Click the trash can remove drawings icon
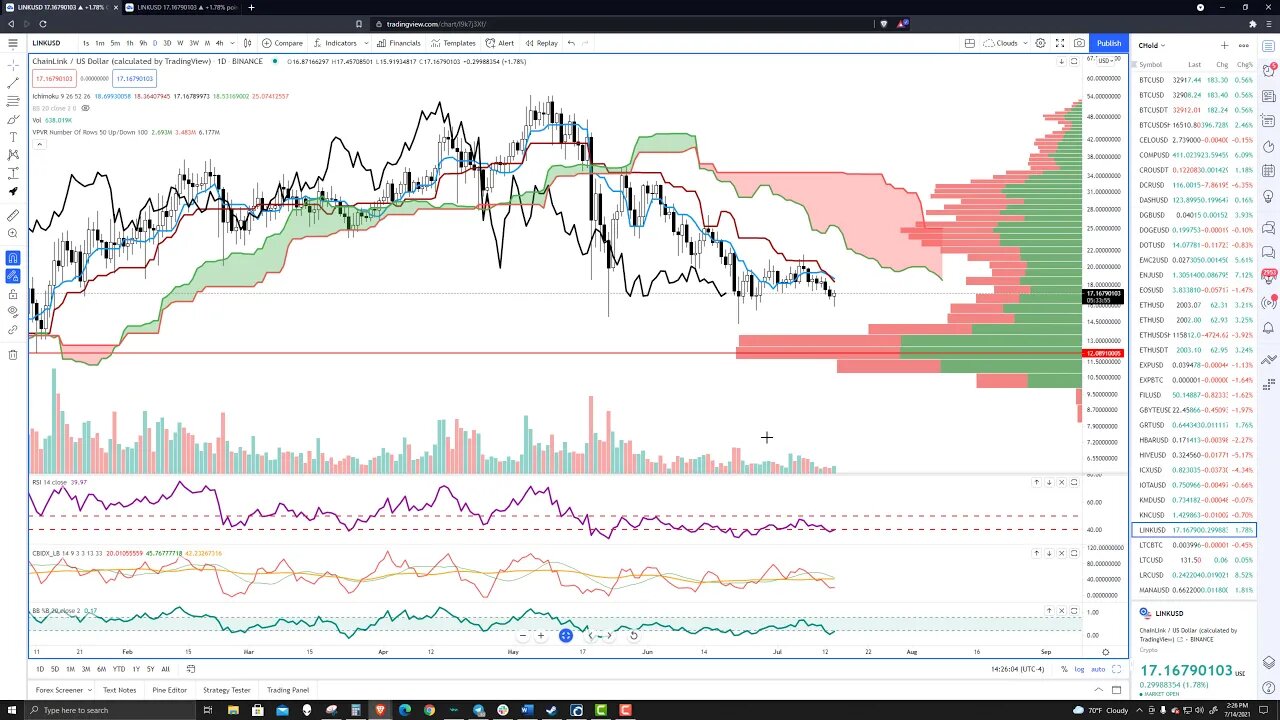 coord(13,354)
